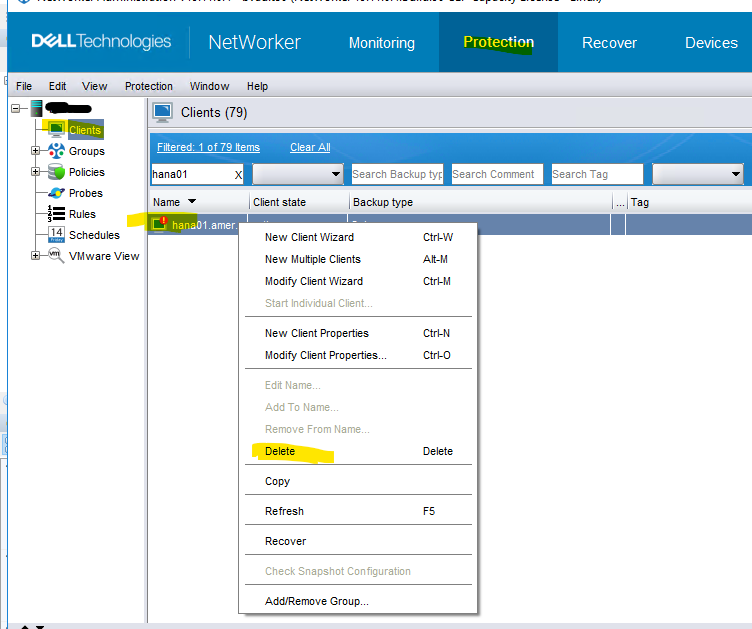Clear the hana01 name filter with X

(x=238, y=175)
